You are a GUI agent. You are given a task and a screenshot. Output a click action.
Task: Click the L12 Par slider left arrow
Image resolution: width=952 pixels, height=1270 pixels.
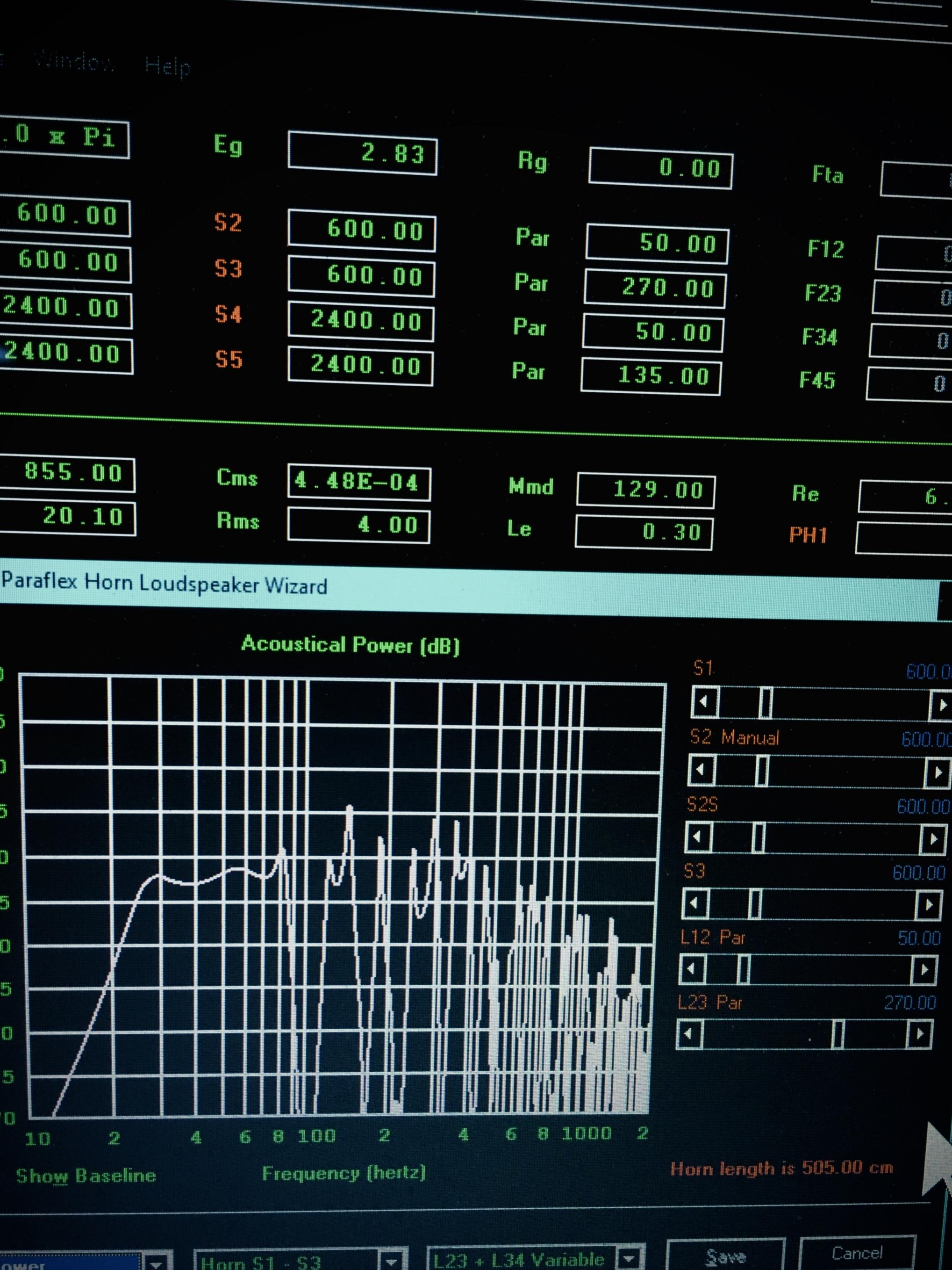pyautogui.click(x=692, y=969)
